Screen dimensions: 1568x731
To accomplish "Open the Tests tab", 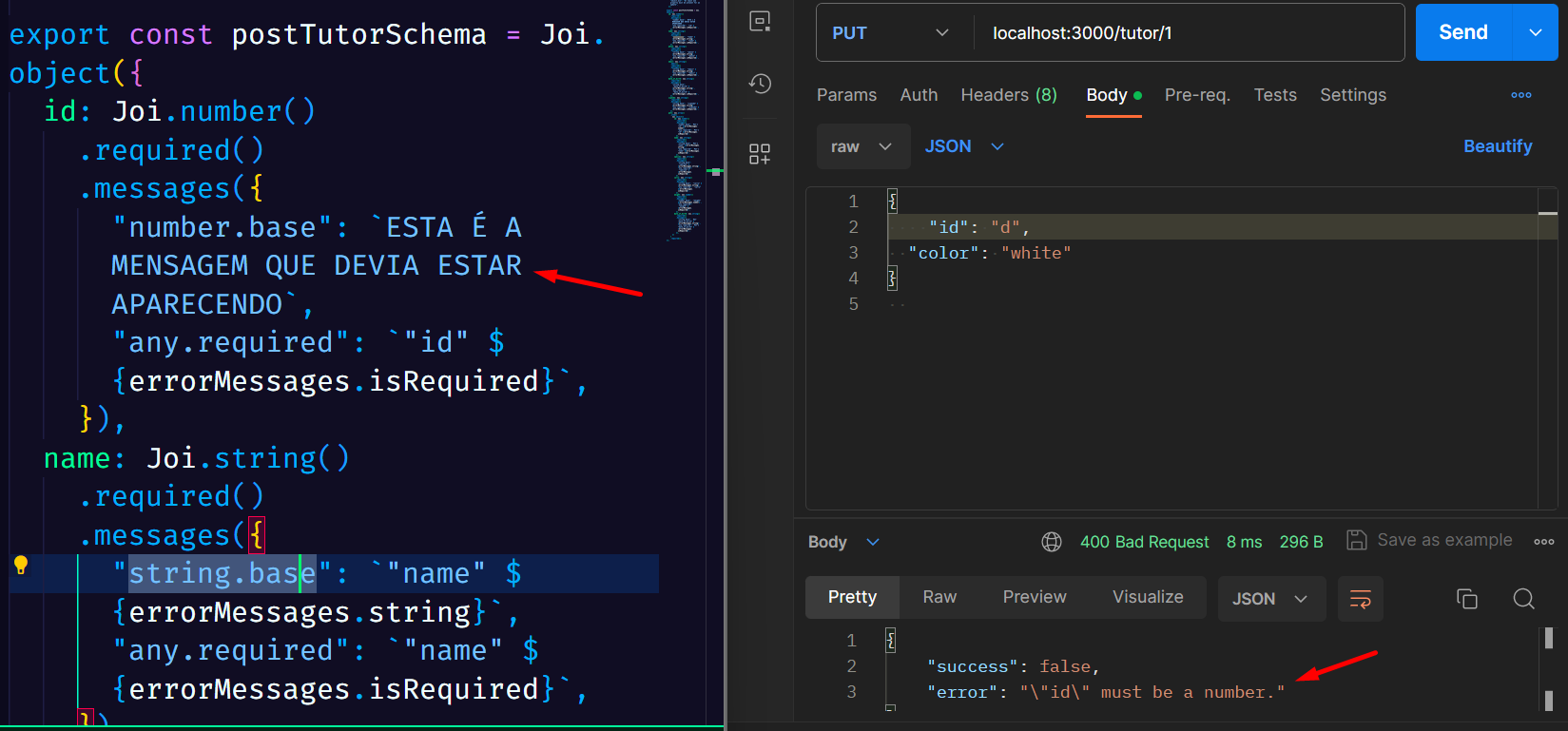I will point(1275,95).
